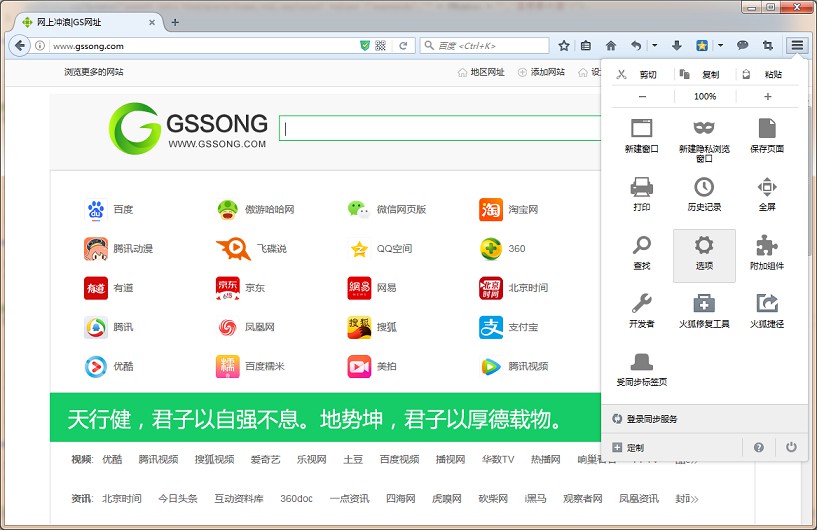Screen dimensions: 817x530
Task: Open the 淘宝网 site link
Action: click(509, 209)
